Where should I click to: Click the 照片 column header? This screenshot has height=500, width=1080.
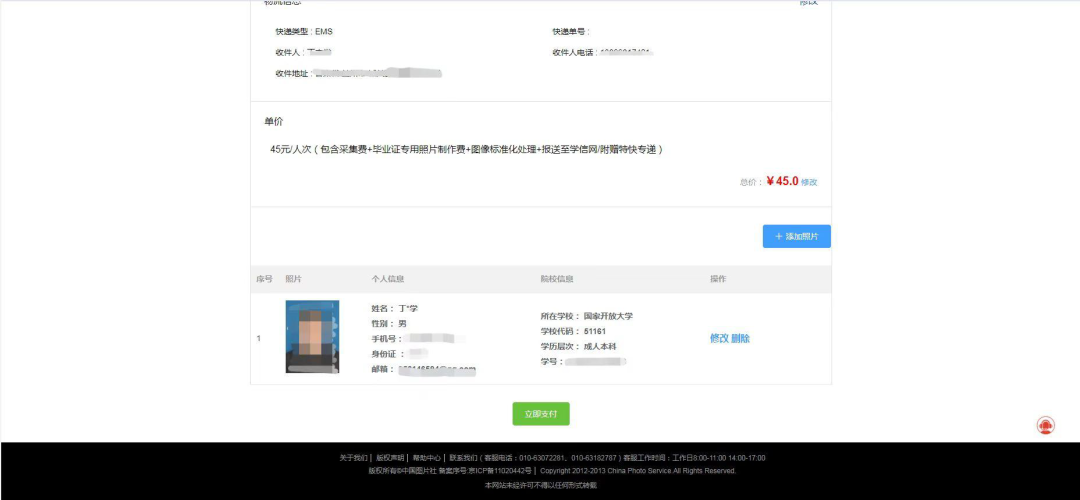pos(293,279)
